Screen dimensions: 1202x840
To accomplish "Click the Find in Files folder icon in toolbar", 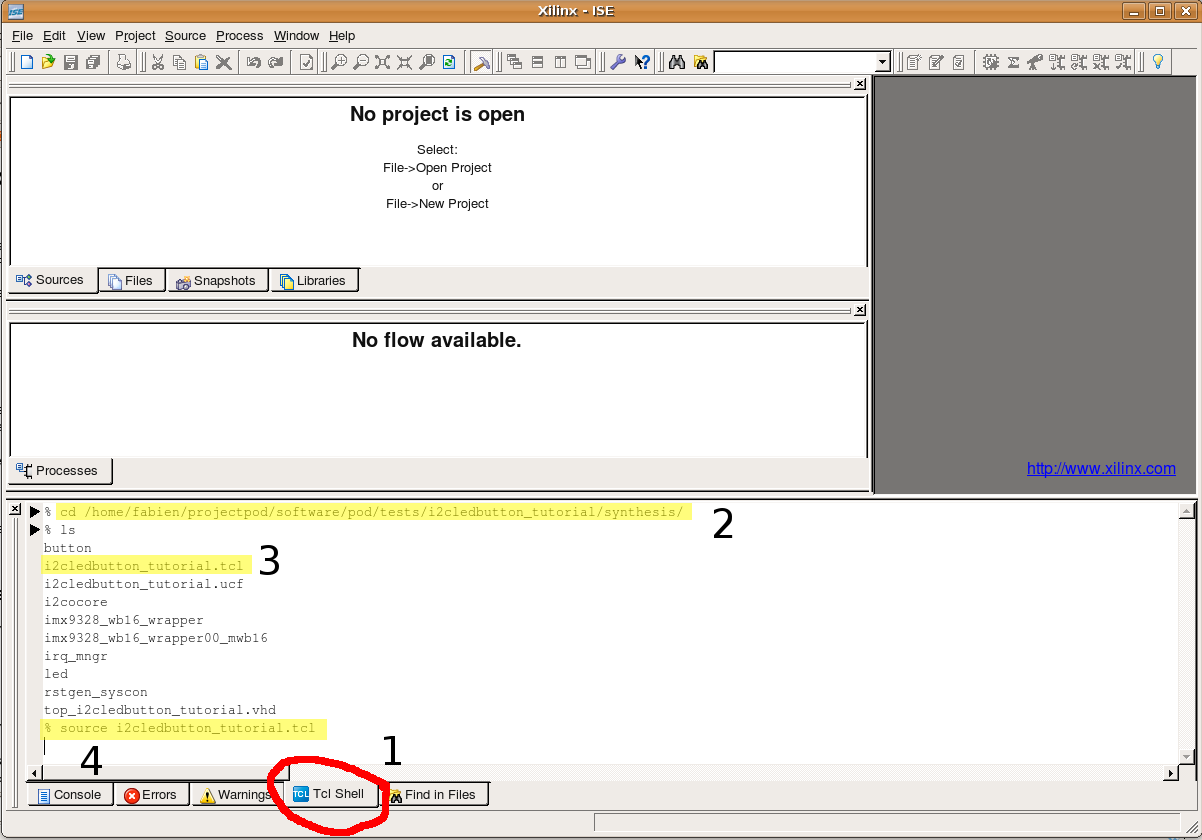I will click(x=700, y=62).
